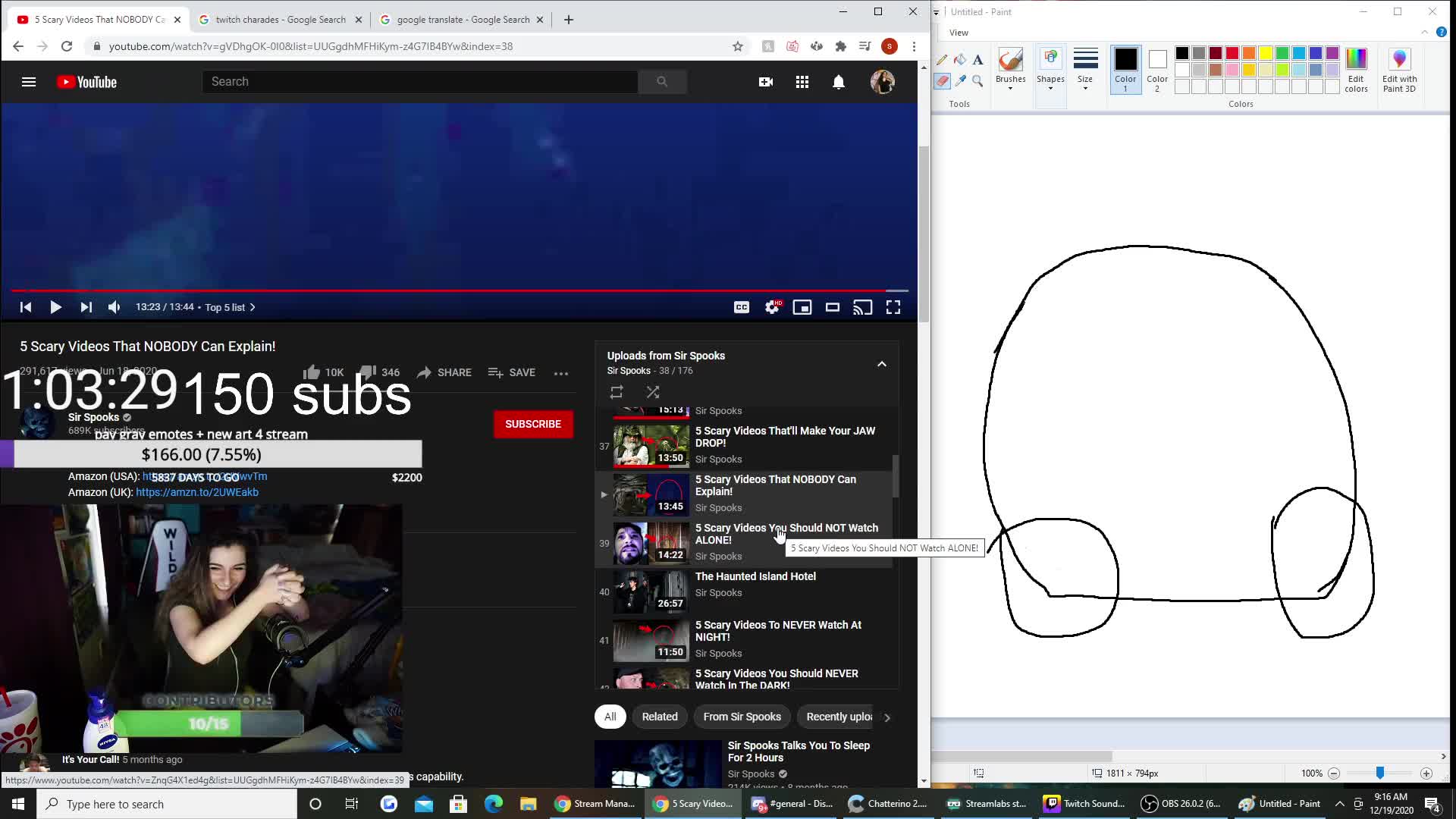
Task: Toggle playlist loop
Action: 617,392
